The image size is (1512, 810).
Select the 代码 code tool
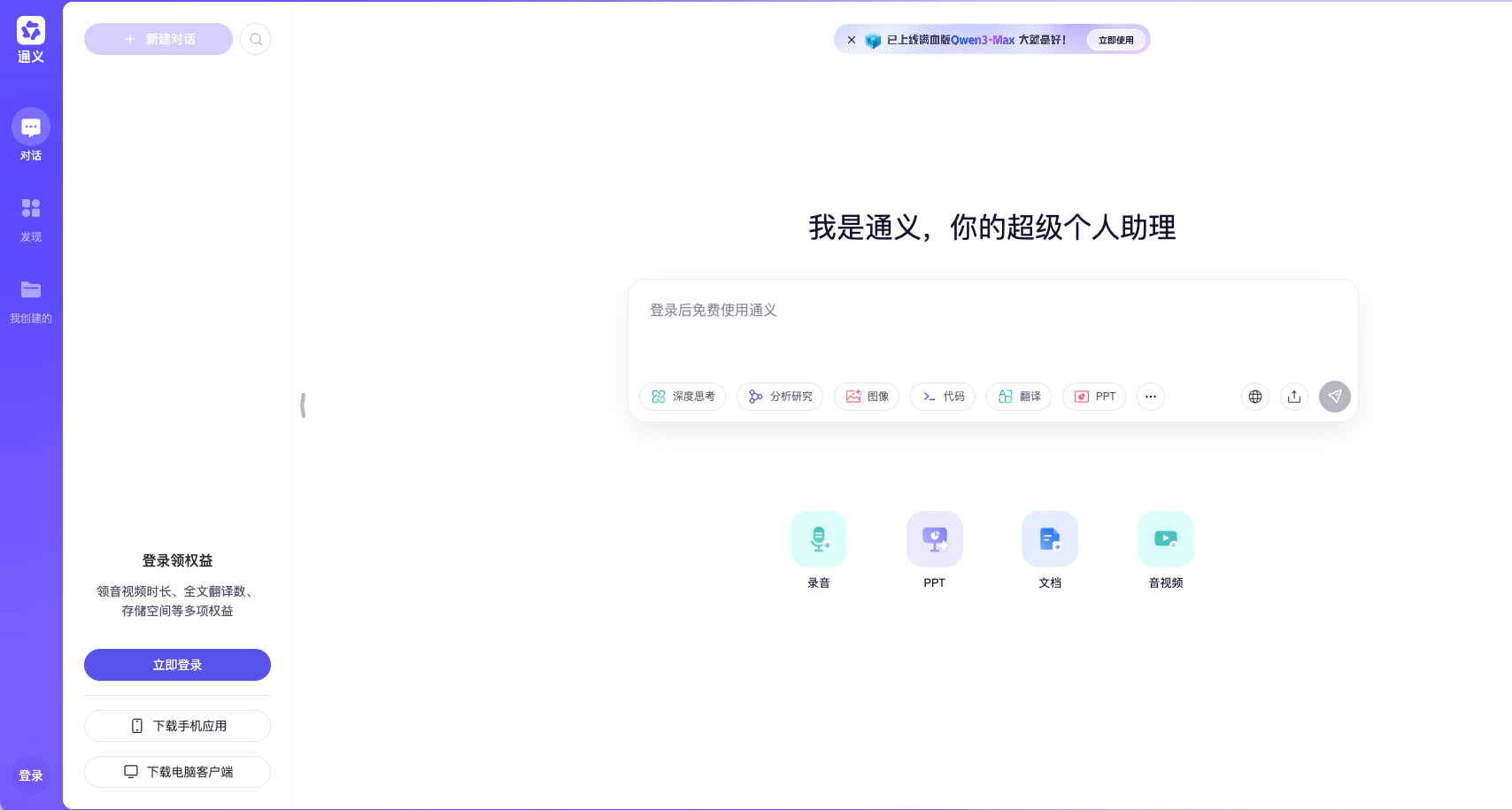pos(942,397)
